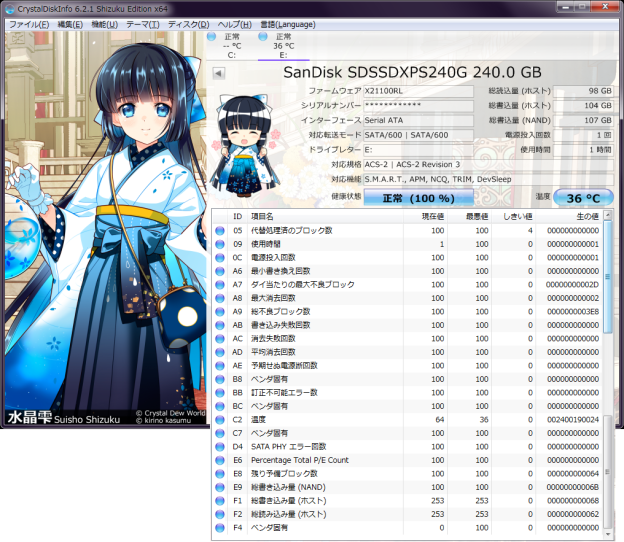Click the 現在値 column header
This screenshot has height=542, width=624.
425,216
